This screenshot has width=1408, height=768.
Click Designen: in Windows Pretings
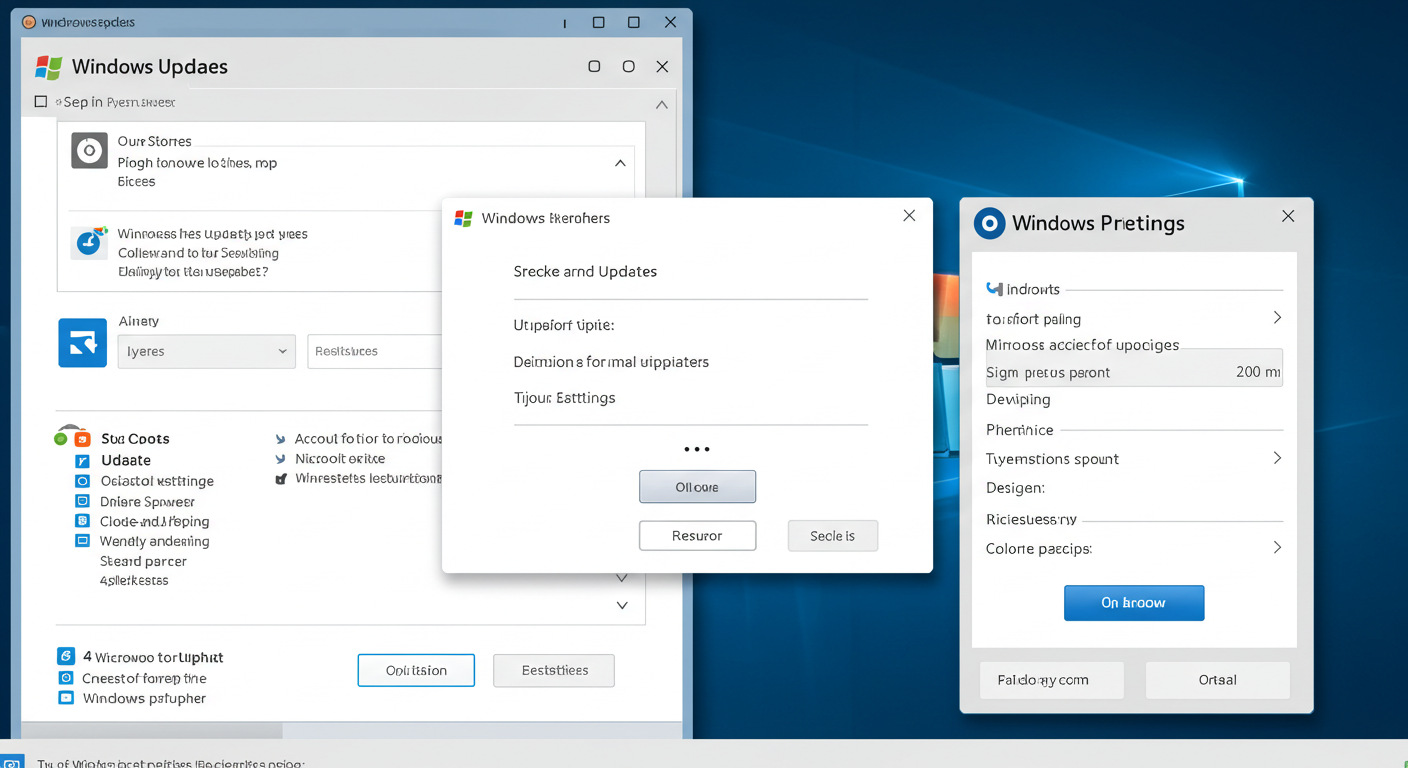pos(1015,488)
